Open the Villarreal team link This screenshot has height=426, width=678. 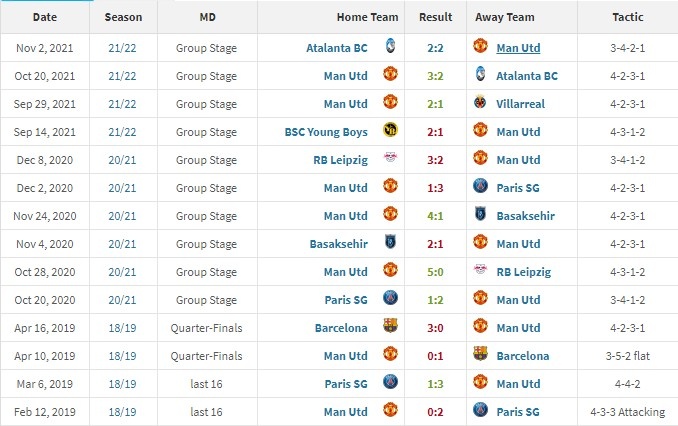coord(520,104)
